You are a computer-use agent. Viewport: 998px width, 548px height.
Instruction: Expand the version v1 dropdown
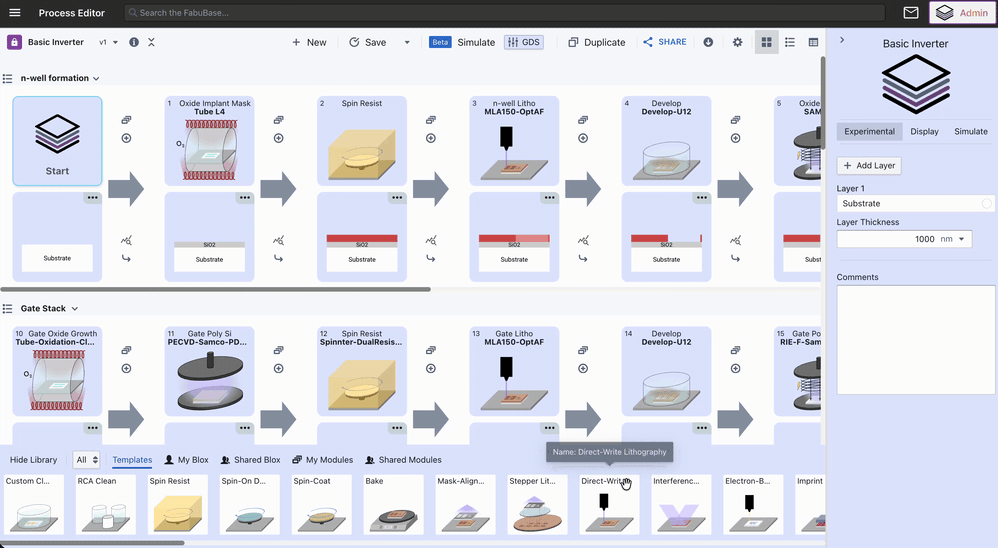pos(109,42)
